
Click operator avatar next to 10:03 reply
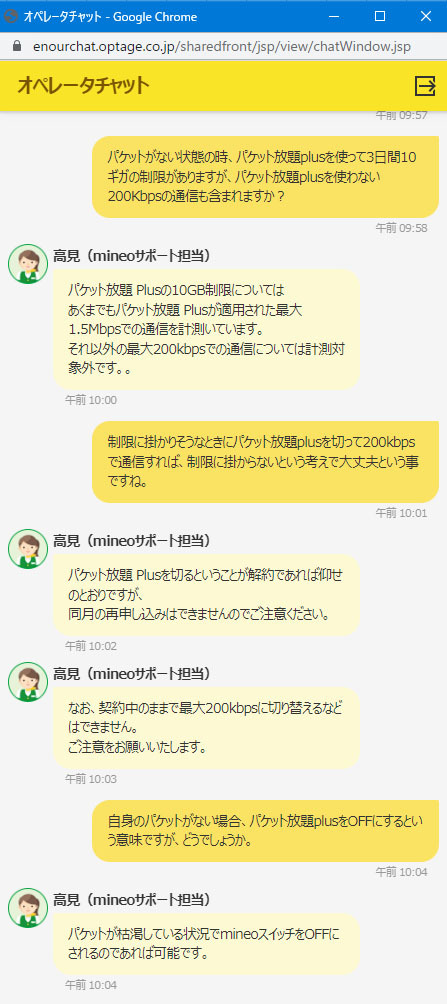(x=28, y=682)
